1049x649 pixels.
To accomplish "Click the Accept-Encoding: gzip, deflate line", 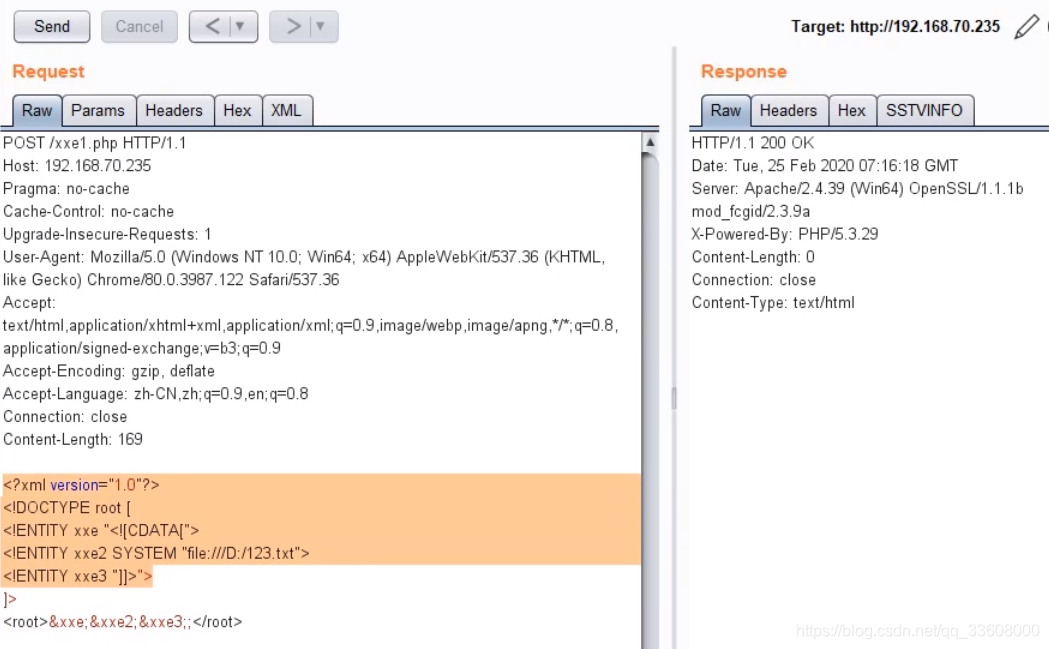I will tap(108, 371).
